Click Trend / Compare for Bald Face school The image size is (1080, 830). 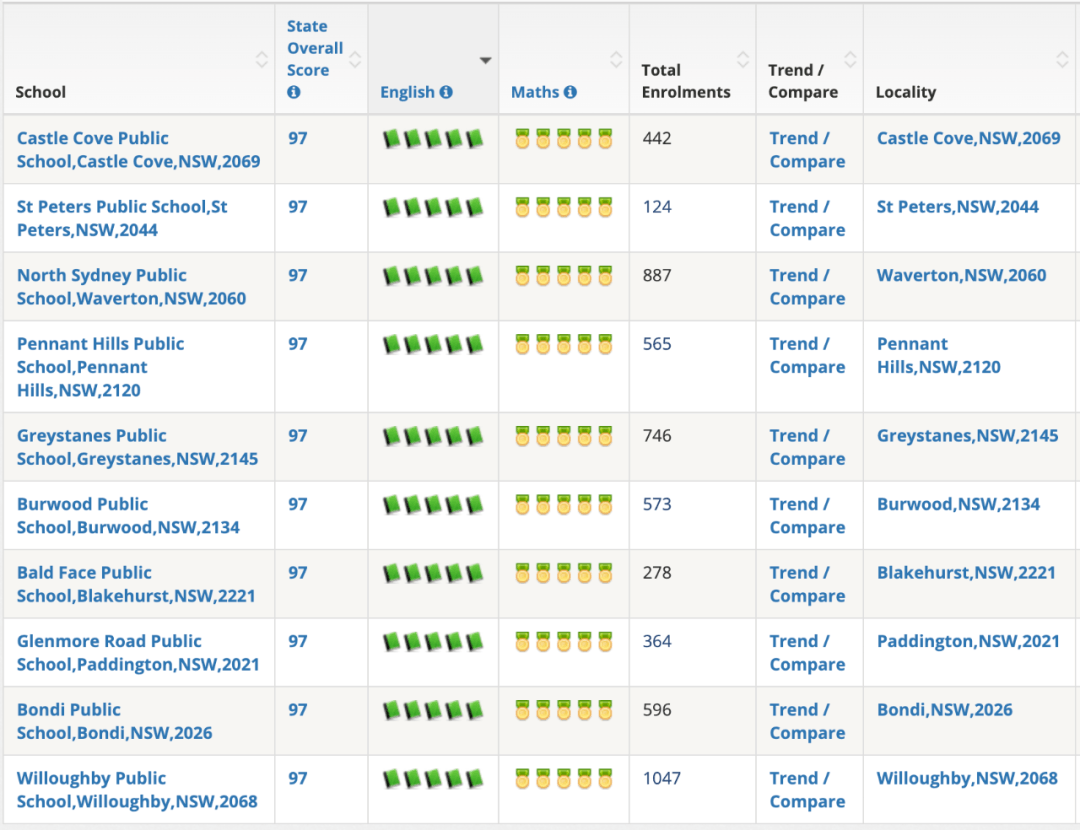[807, 584]
